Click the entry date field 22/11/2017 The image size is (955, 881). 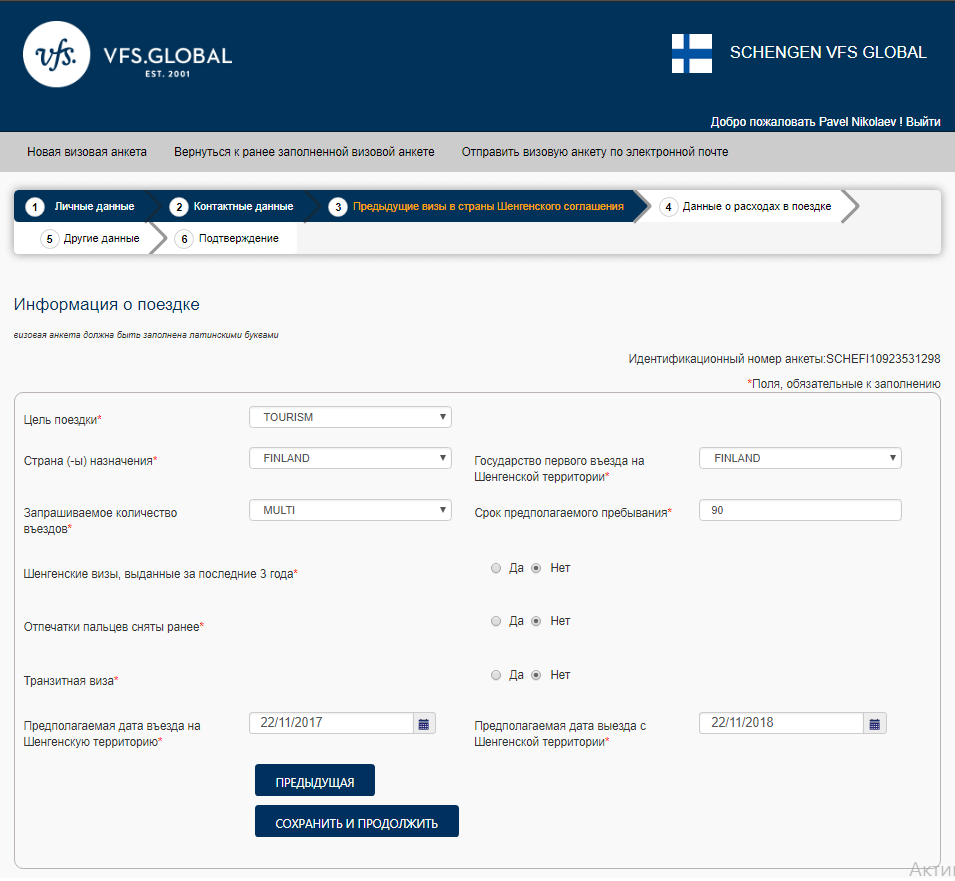[331, 723]
